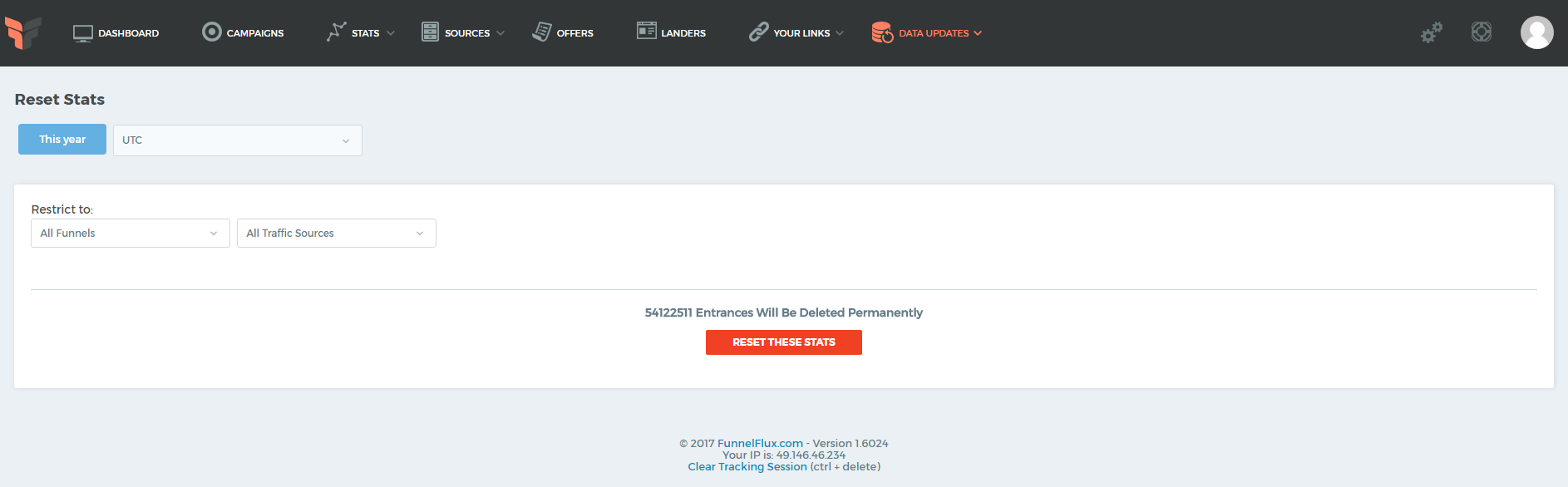Open the user profile avatar
The image size is (1568, 487).
(x=1537, y=32)
